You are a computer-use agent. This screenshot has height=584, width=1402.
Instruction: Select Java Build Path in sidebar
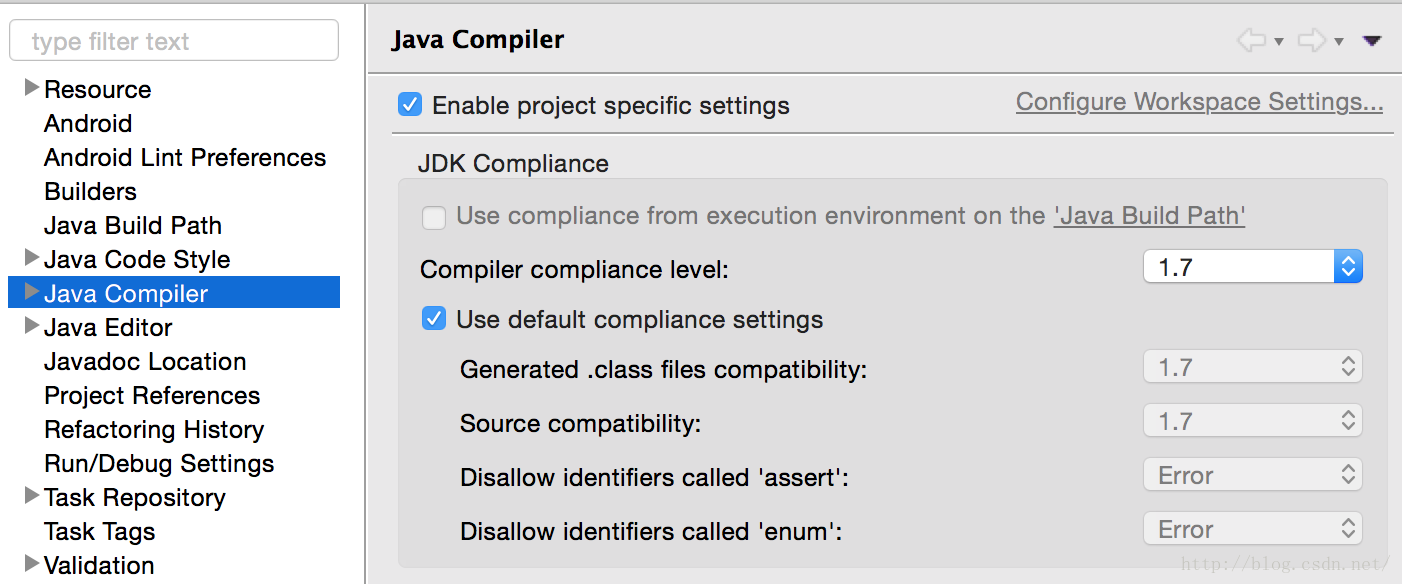click(133, 225)
